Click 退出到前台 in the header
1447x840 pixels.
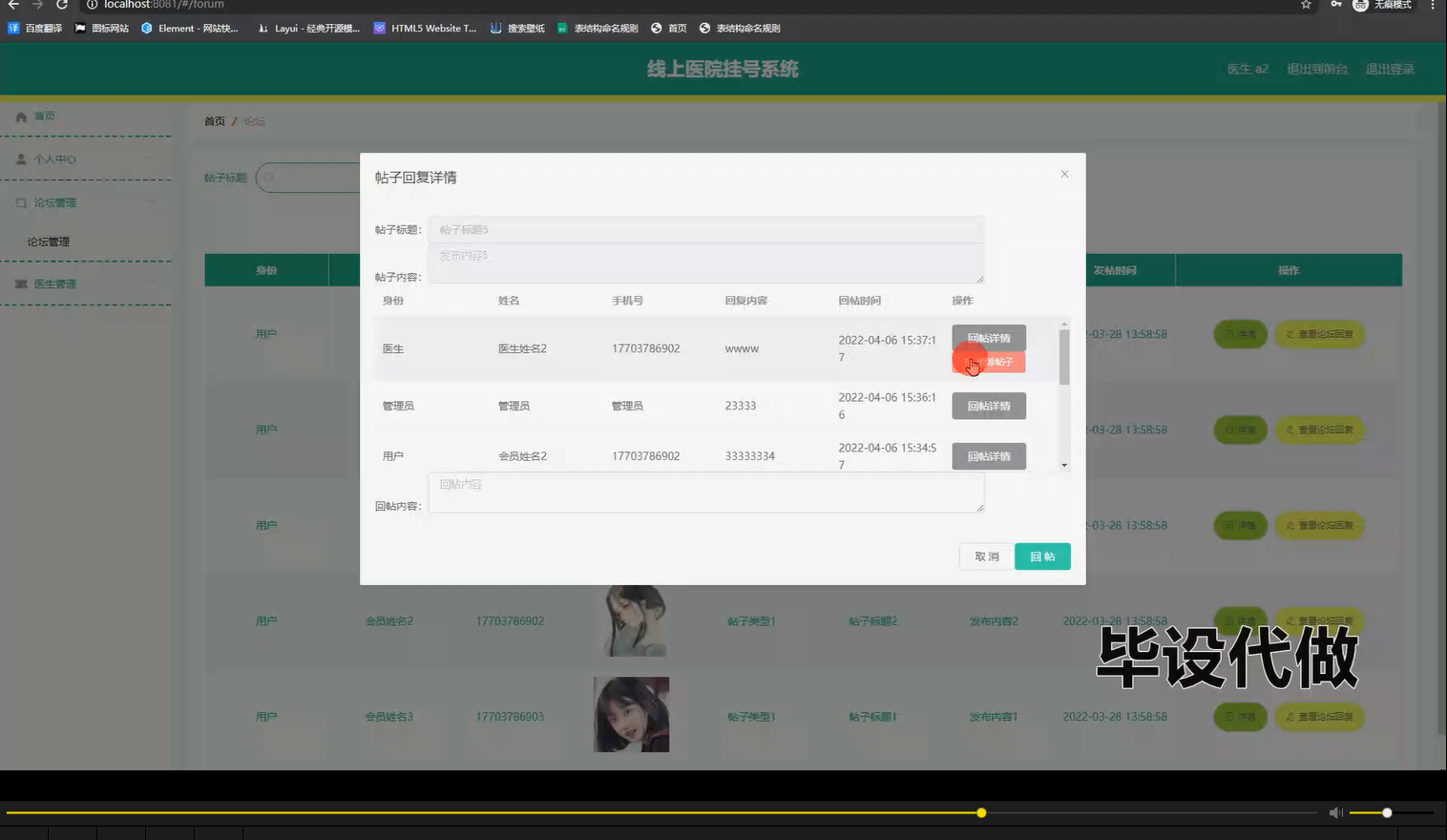pos(1317,69)
